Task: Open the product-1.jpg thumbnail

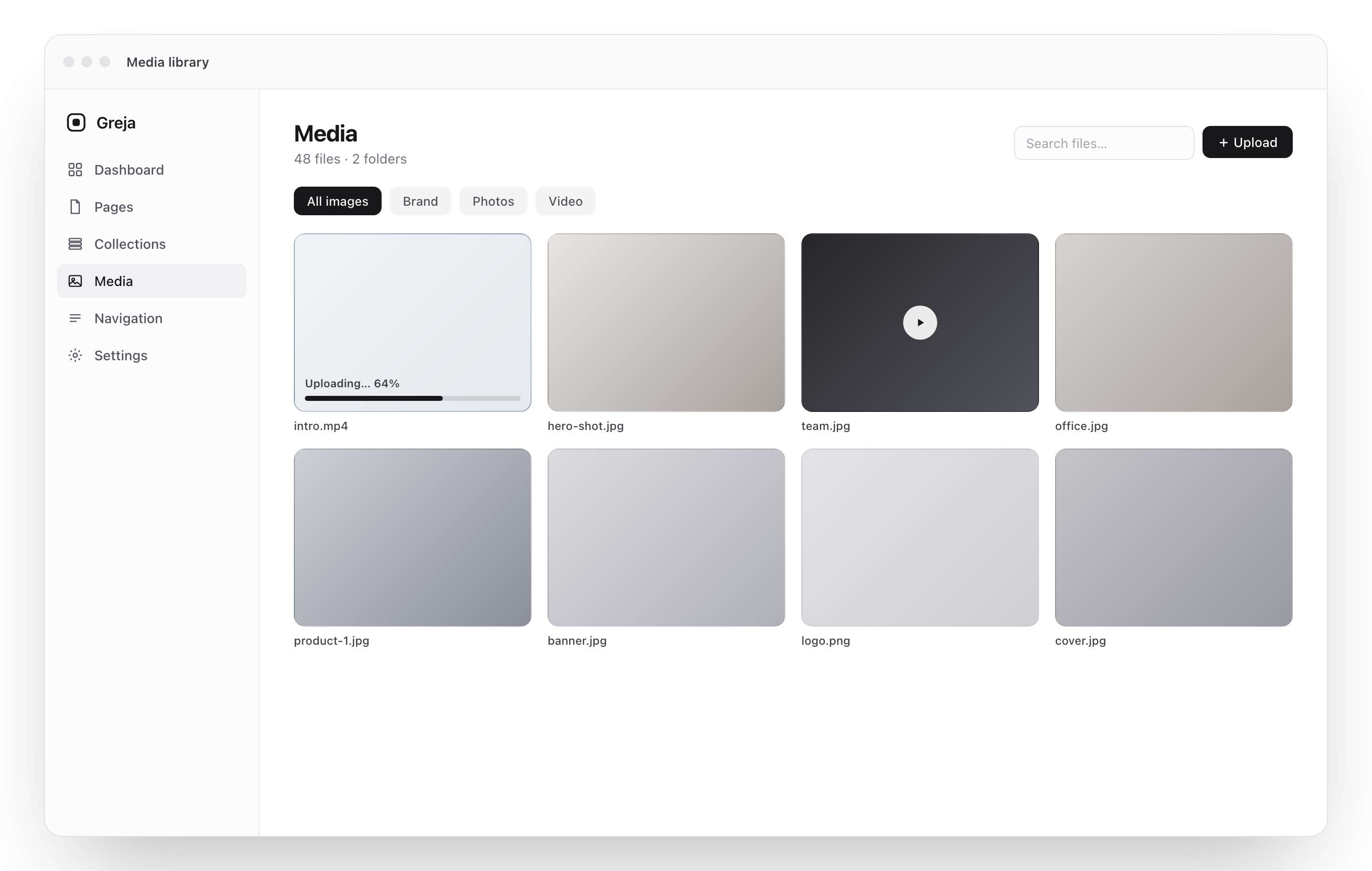Action: point(413,537)
